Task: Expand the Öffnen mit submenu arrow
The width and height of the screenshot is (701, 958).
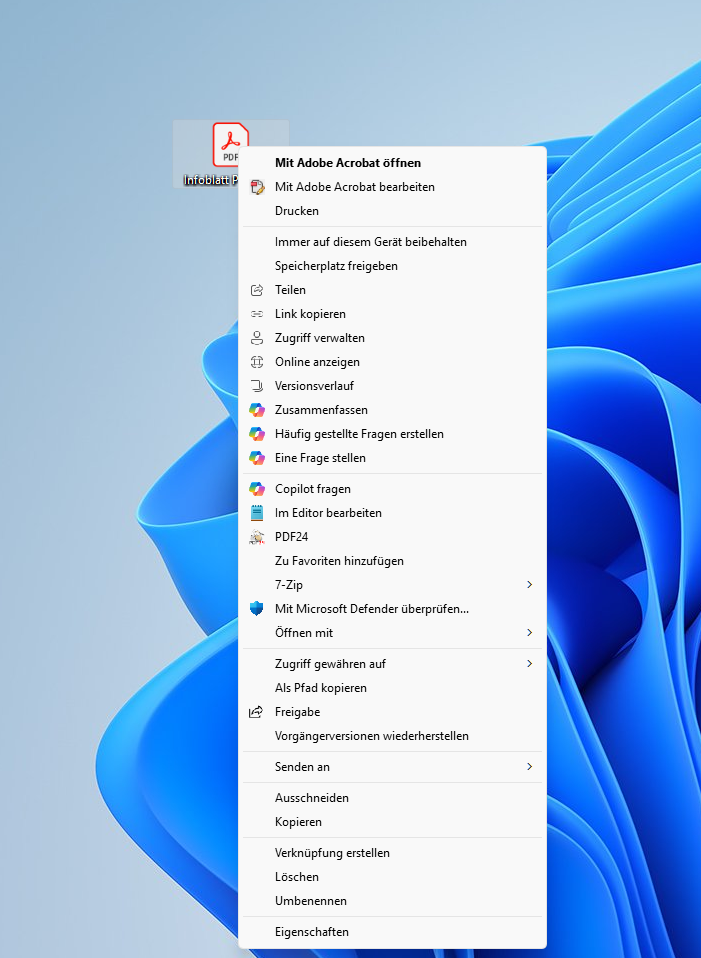Action: [x=529, y=632]
